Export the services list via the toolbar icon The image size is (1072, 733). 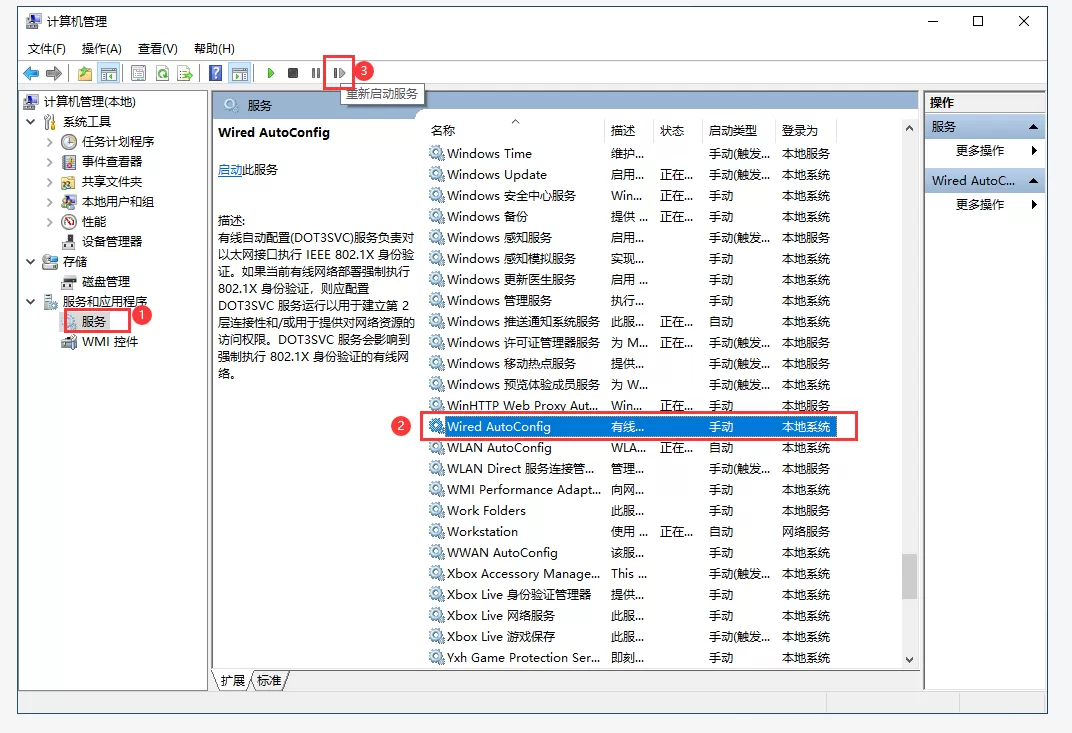click(184, 72)
